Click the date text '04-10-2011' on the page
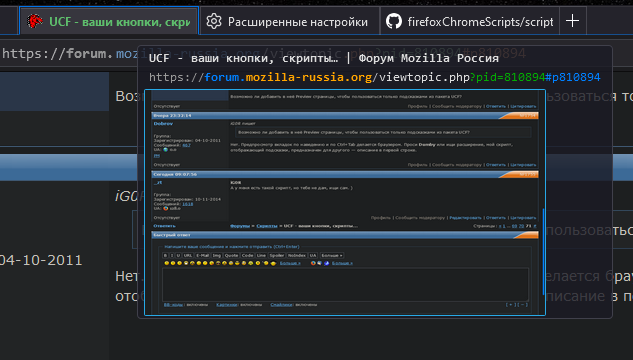This screenshot has width=633, height=360. [41, 260]
